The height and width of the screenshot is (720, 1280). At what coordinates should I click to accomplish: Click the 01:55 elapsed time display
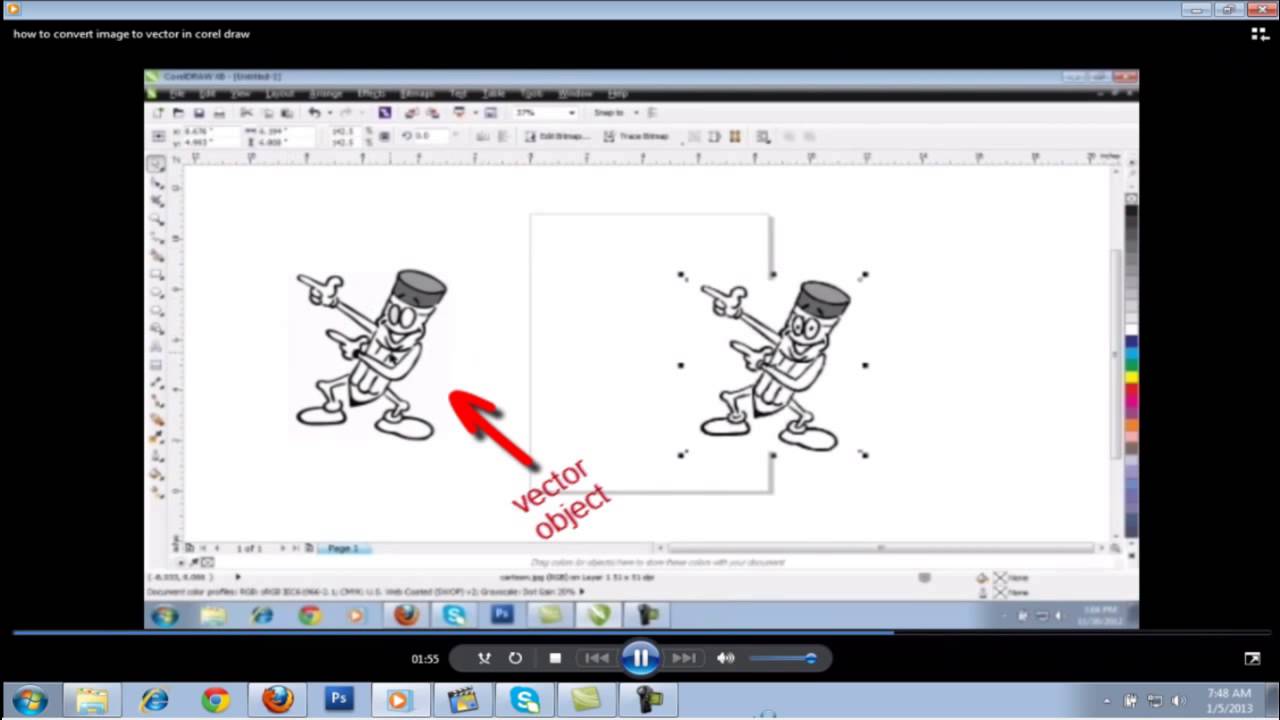pyautogui.click(x=425, y=659)
